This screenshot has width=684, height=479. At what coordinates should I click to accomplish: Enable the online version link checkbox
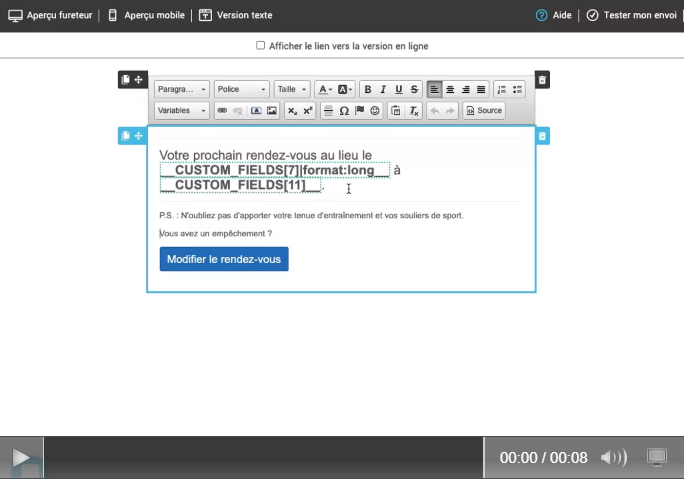261,45
